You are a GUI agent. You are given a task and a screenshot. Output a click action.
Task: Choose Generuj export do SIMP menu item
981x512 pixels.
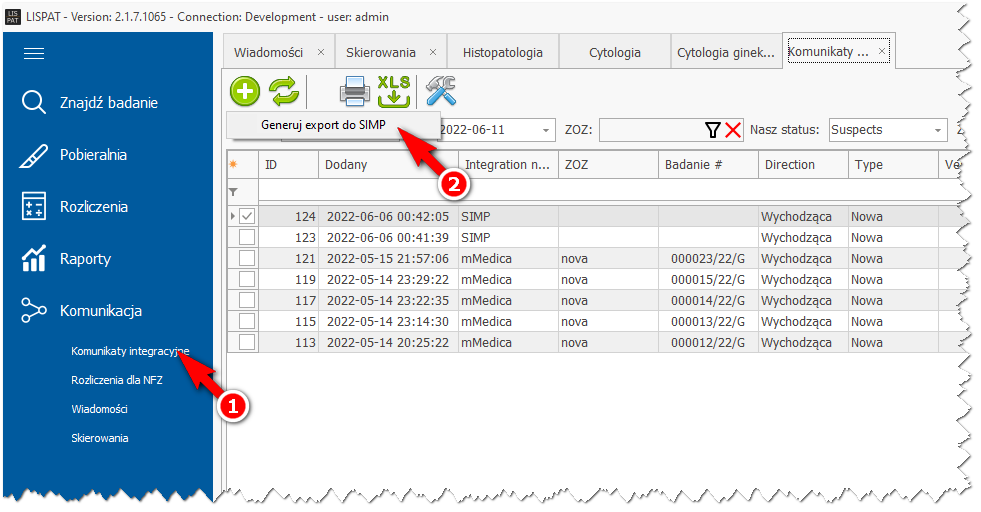tap(329, 126)
